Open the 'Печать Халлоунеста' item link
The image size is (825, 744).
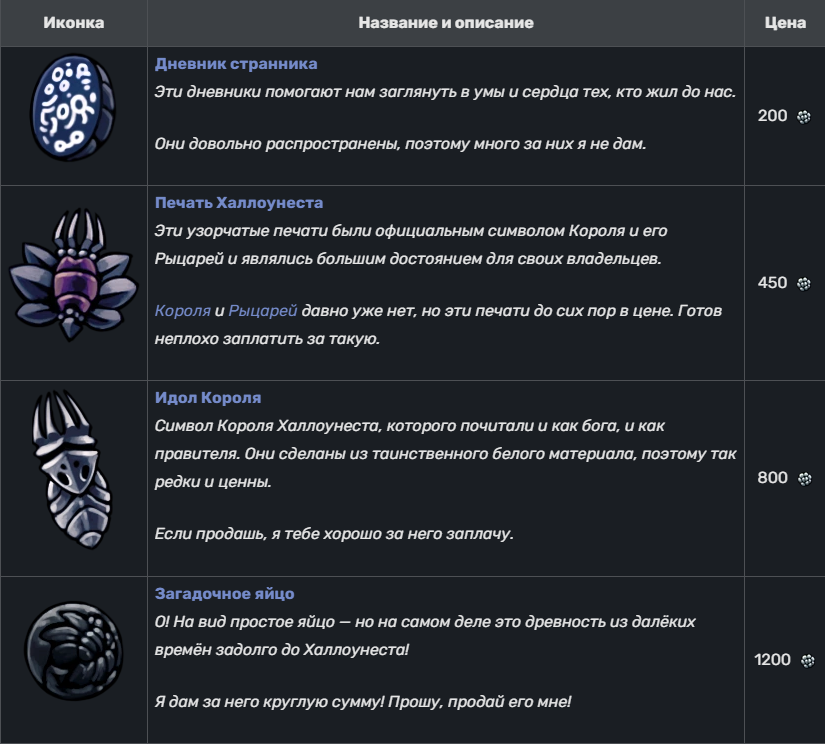coord(239,203)
